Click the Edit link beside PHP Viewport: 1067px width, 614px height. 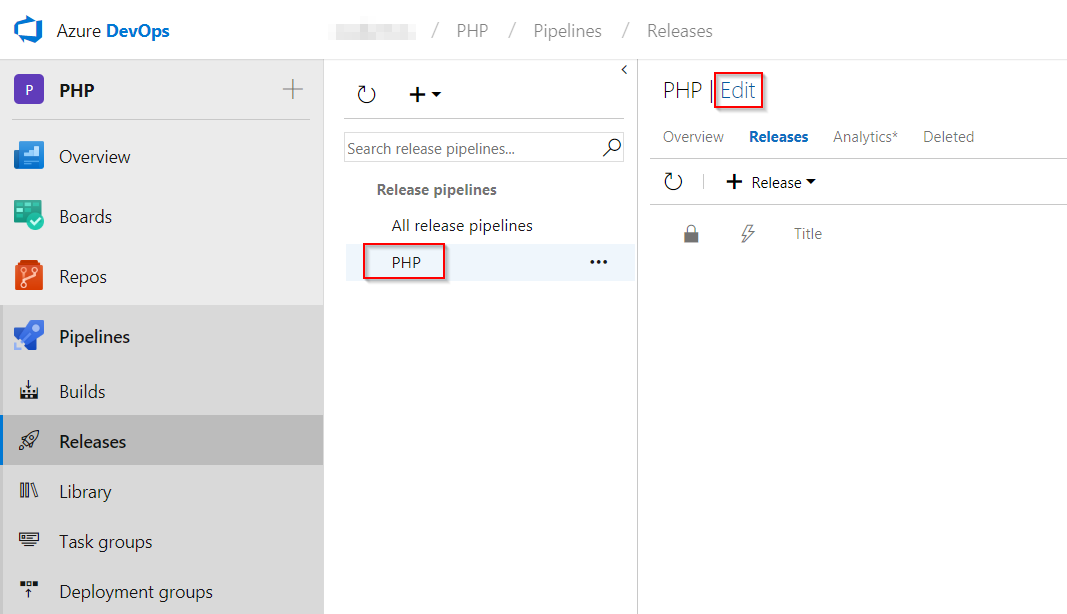(x=738, y=91)
